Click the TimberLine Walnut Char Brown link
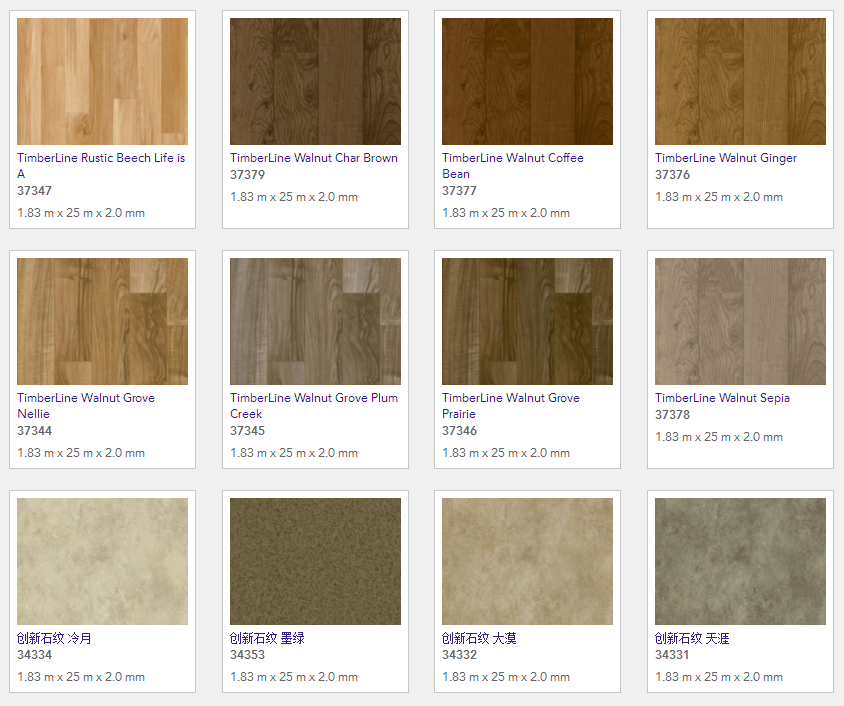 [x=313, y=158]
